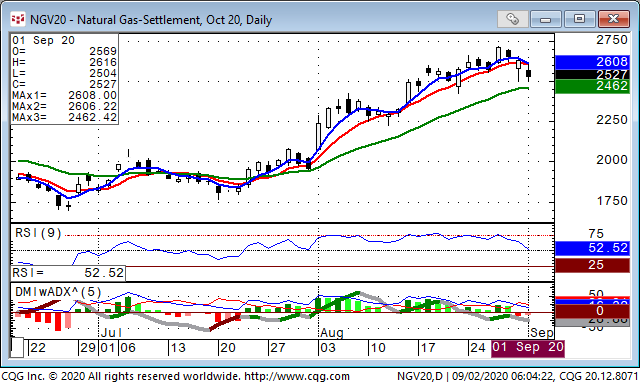Click the chain link icon button
Screen dimensions: 640x384
click(513, 19)
